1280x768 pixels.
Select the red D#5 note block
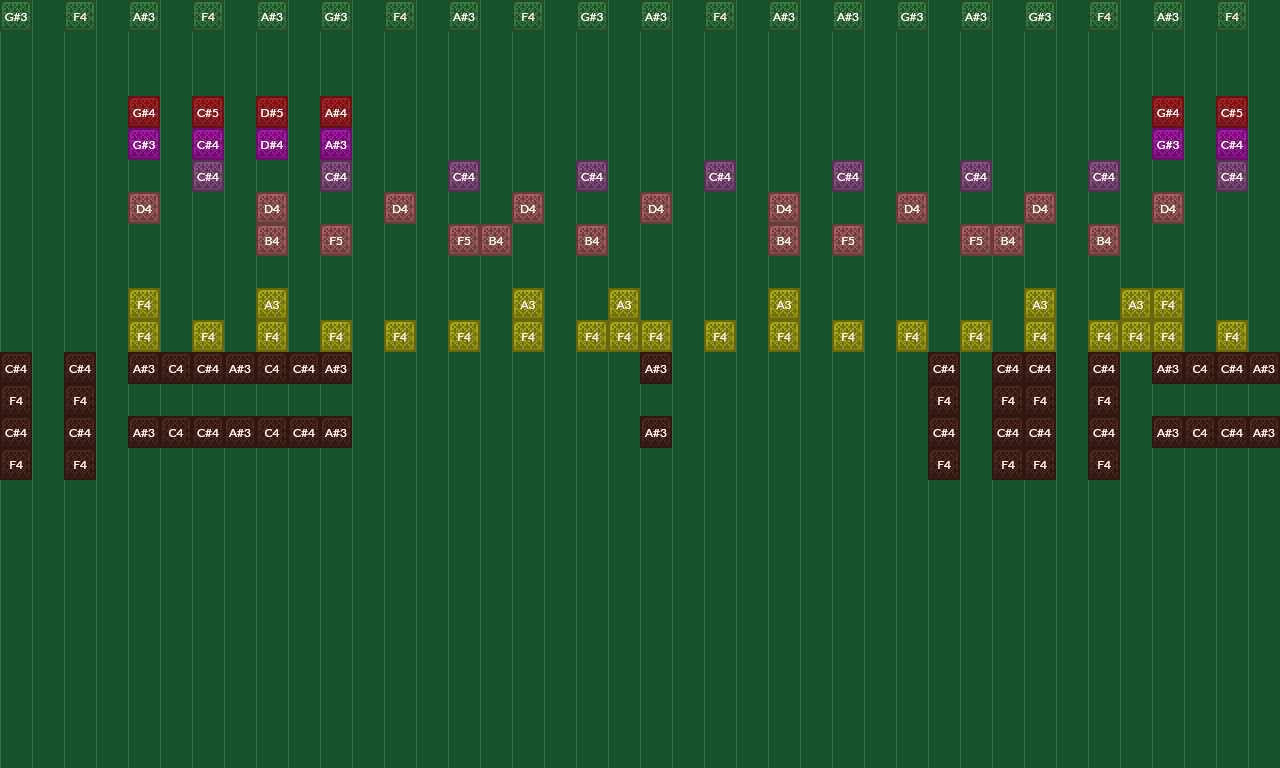[272, 112]
